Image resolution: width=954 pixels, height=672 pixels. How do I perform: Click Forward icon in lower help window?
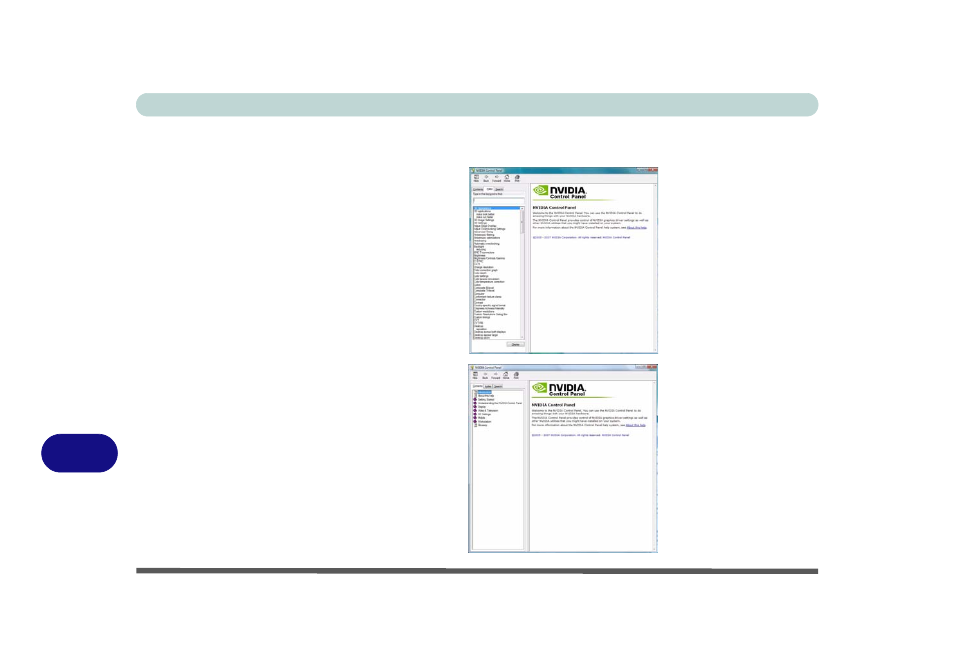point(496,375)
